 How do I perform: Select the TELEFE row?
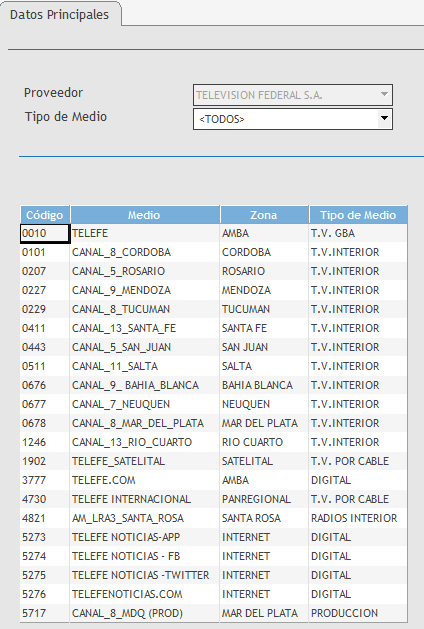coord(213,233)
